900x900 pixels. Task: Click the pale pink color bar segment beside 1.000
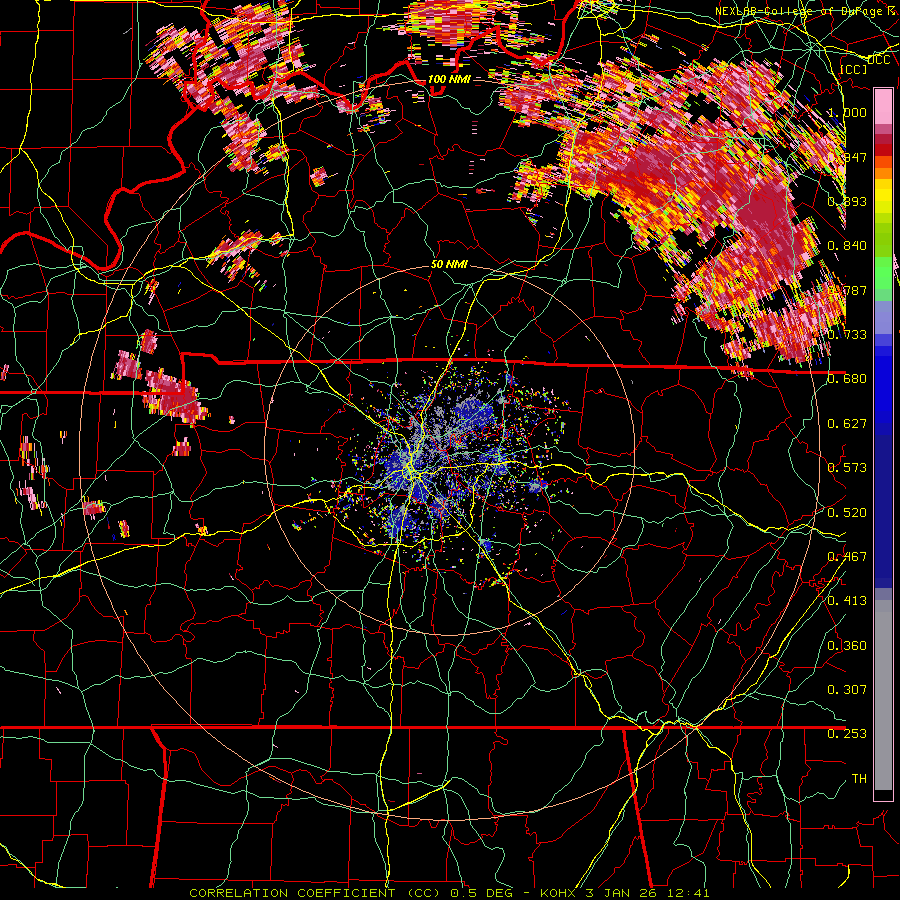pyautogui.click(x=883, y=107)
